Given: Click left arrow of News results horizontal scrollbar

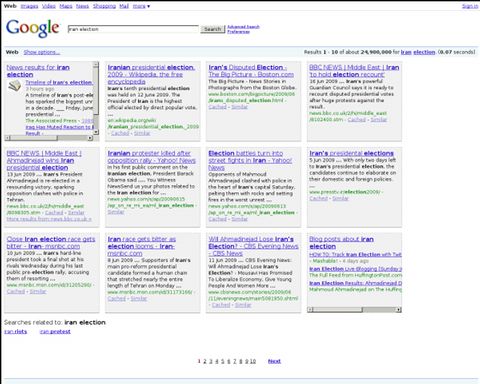Looking at the screenshot, I should (7, 138).
